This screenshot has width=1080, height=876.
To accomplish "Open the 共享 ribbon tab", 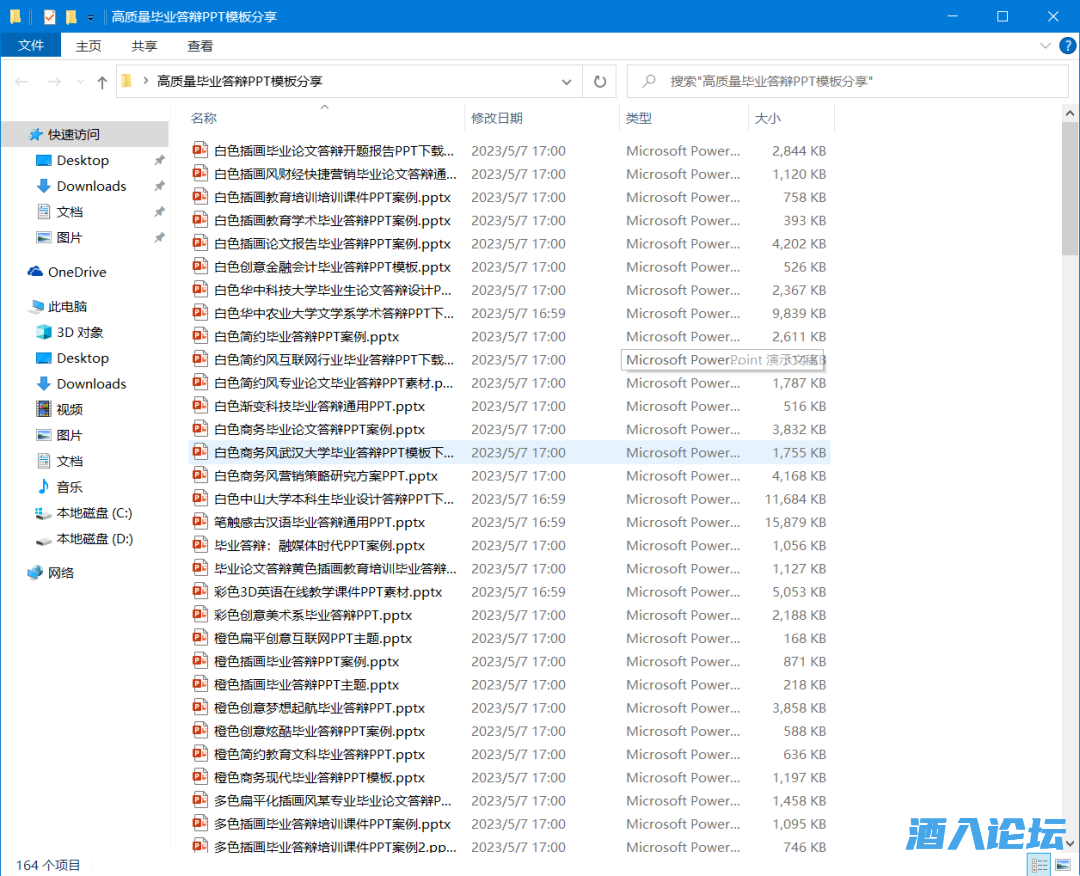I will pyautogui.click(x=144, y=46).
